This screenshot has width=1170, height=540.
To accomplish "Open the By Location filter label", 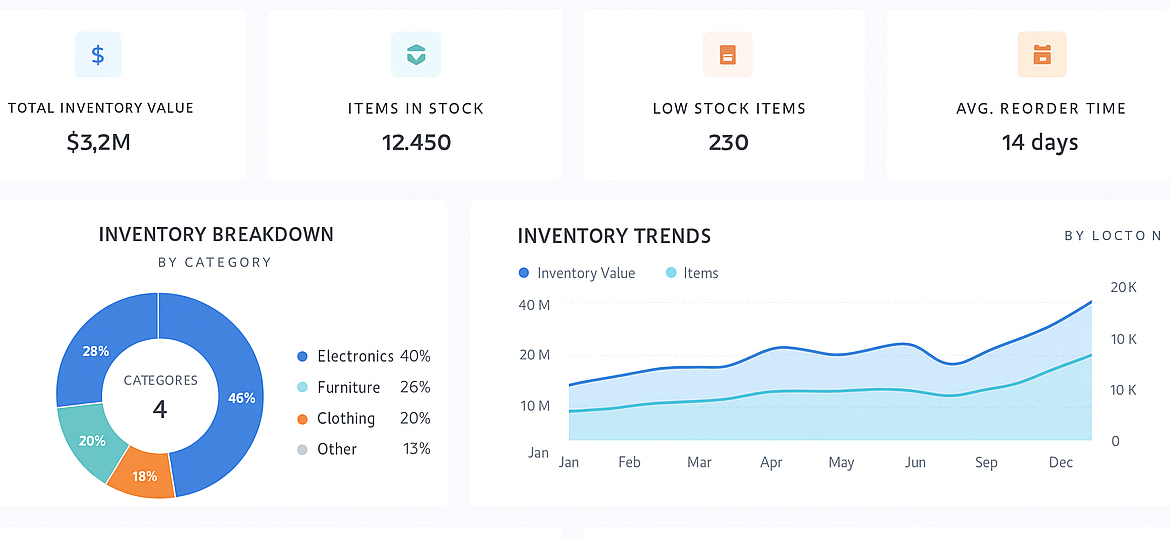I will click(1112, 236).
